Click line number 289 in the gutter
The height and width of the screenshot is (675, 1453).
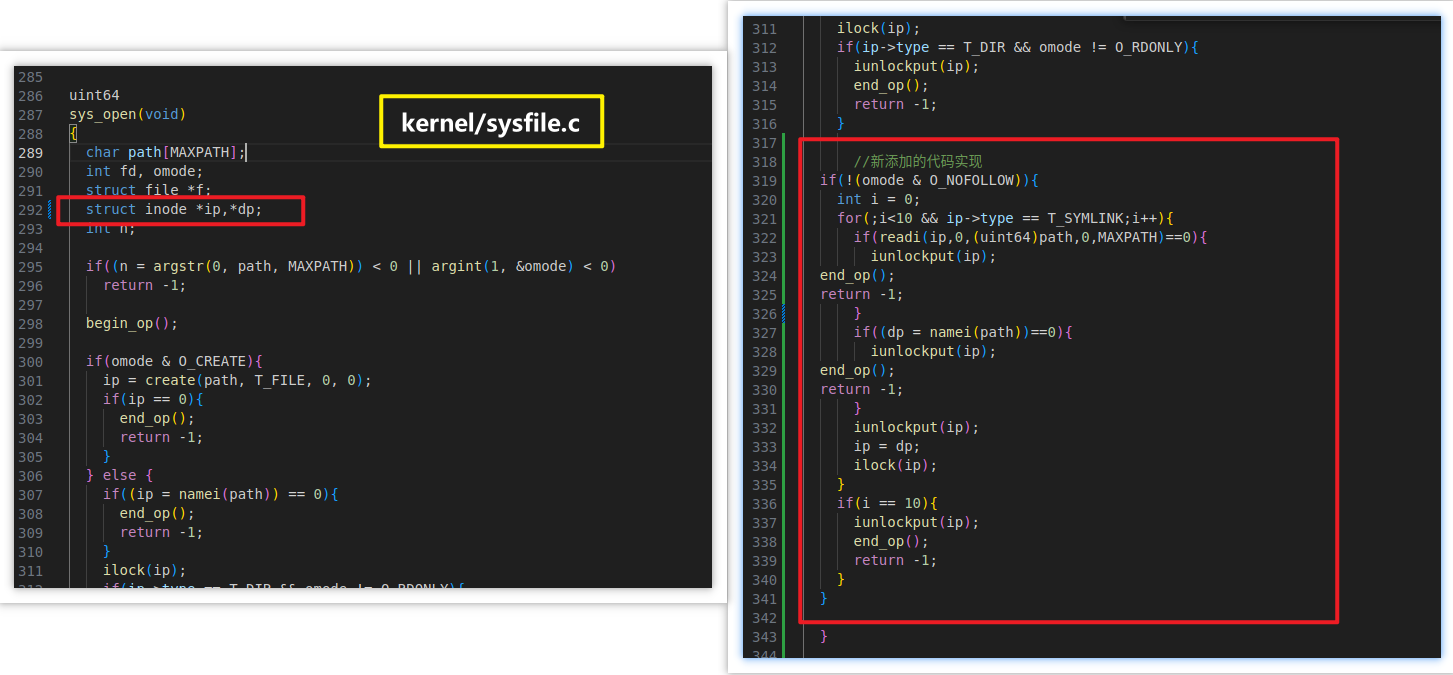pyautogui.click(x=30, y=152)
